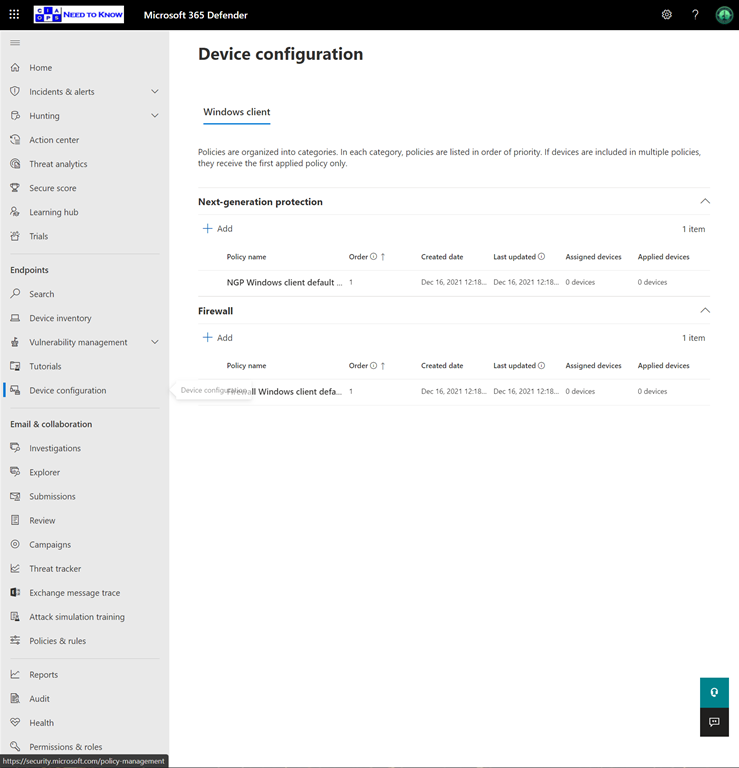Add a new Firewall policy

pyautogui.click(x=218, y=338)
